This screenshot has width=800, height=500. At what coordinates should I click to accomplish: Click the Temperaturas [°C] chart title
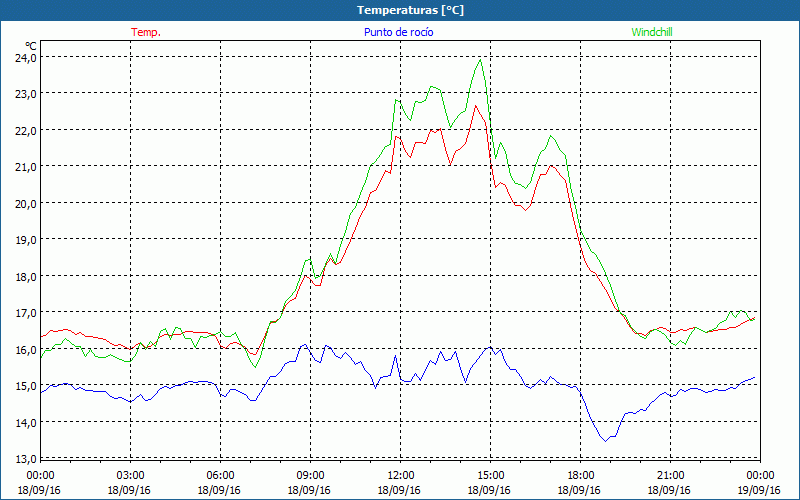point(410,10)
